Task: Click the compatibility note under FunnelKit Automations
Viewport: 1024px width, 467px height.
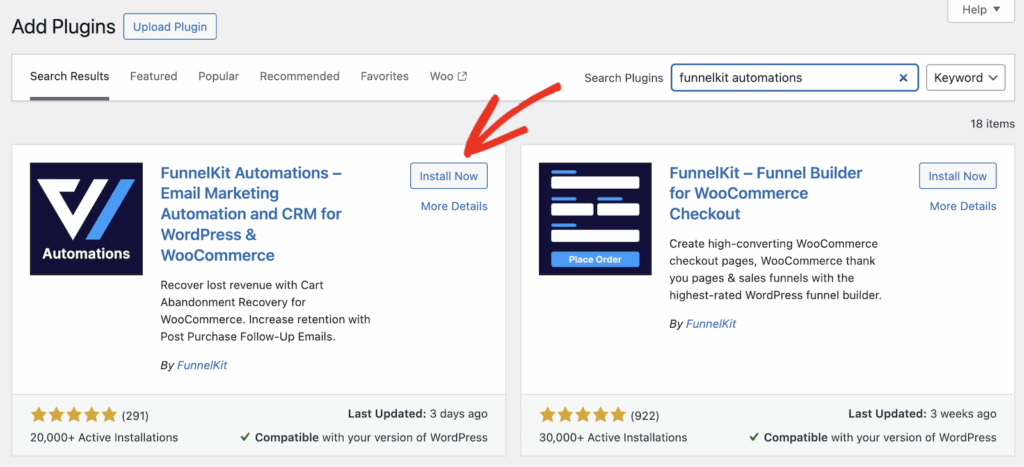Action: pyautogui.click(x=364, y=437)
